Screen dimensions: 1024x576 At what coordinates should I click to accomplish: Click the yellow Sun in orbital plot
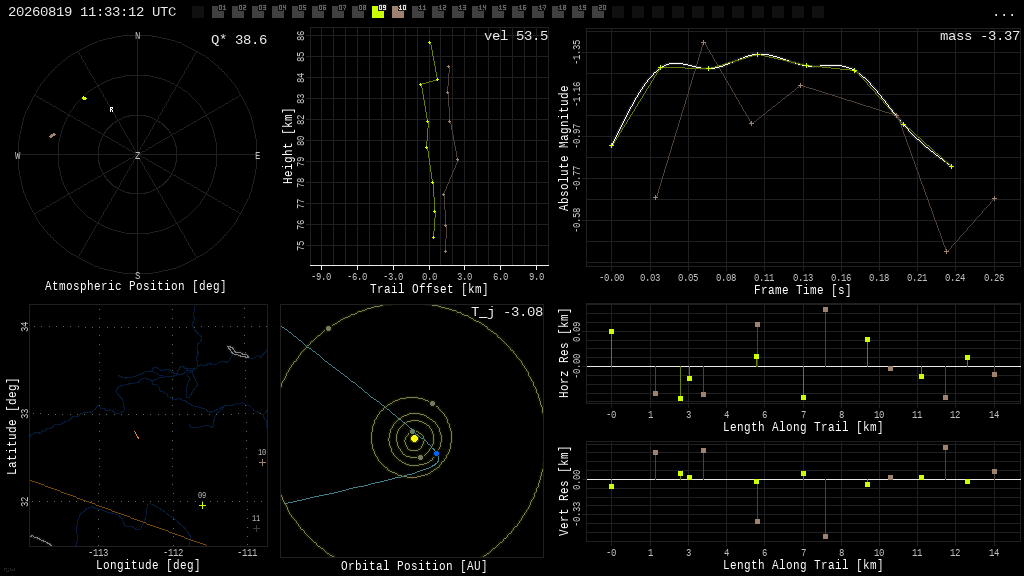click(414, 439)
